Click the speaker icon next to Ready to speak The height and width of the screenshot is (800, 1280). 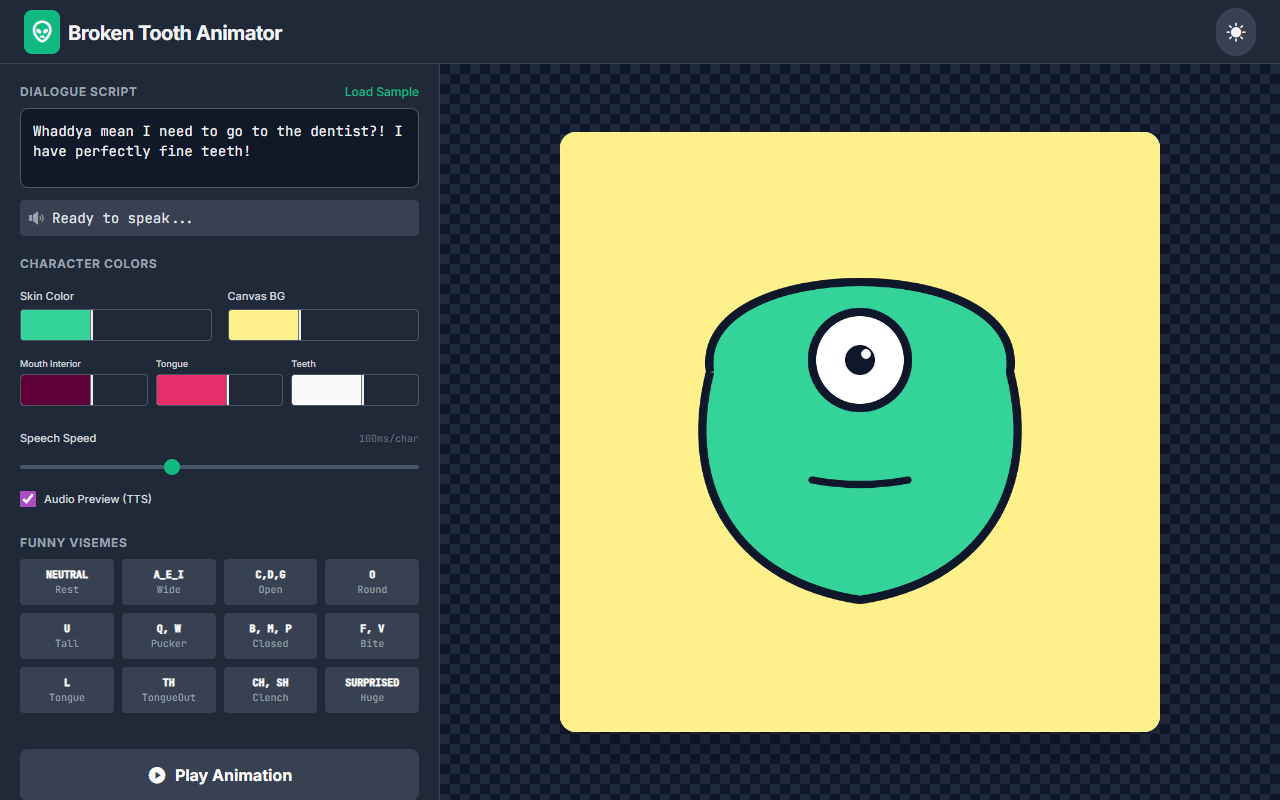click(37, 218)
